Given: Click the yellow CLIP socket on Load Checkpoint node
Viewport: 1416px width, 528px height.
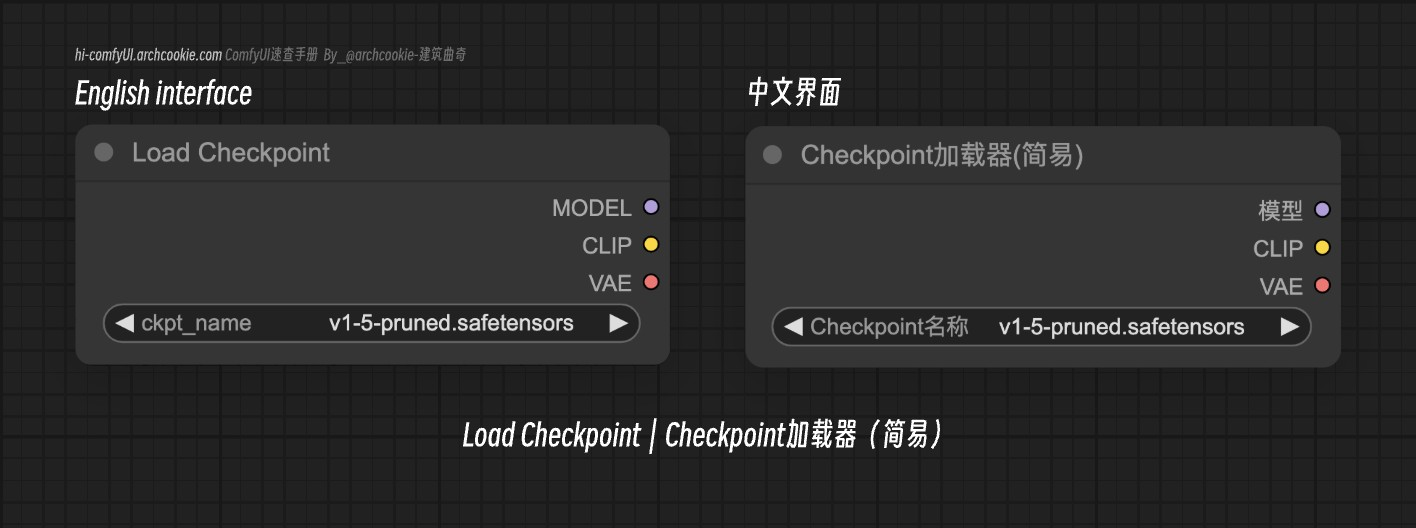Looking at the screenshot, I should coord(651,245).
